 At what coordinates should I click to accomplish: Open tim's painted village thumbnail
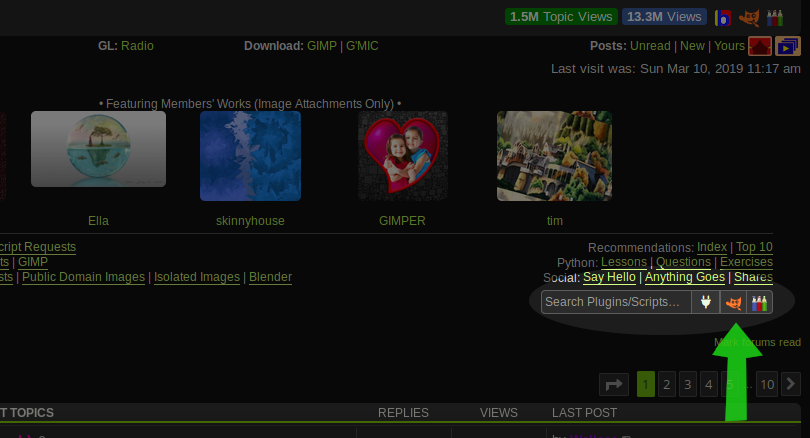pos(554,156)
